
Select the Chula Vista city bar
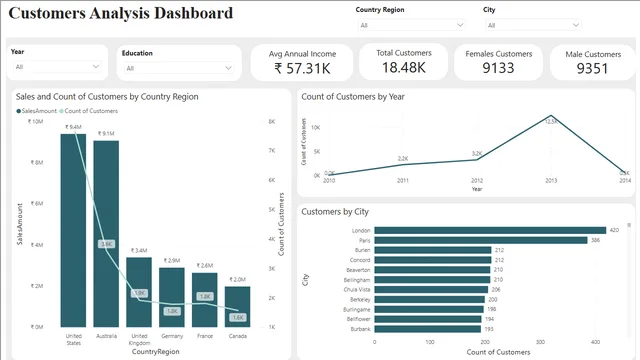(x=431, y=289)
